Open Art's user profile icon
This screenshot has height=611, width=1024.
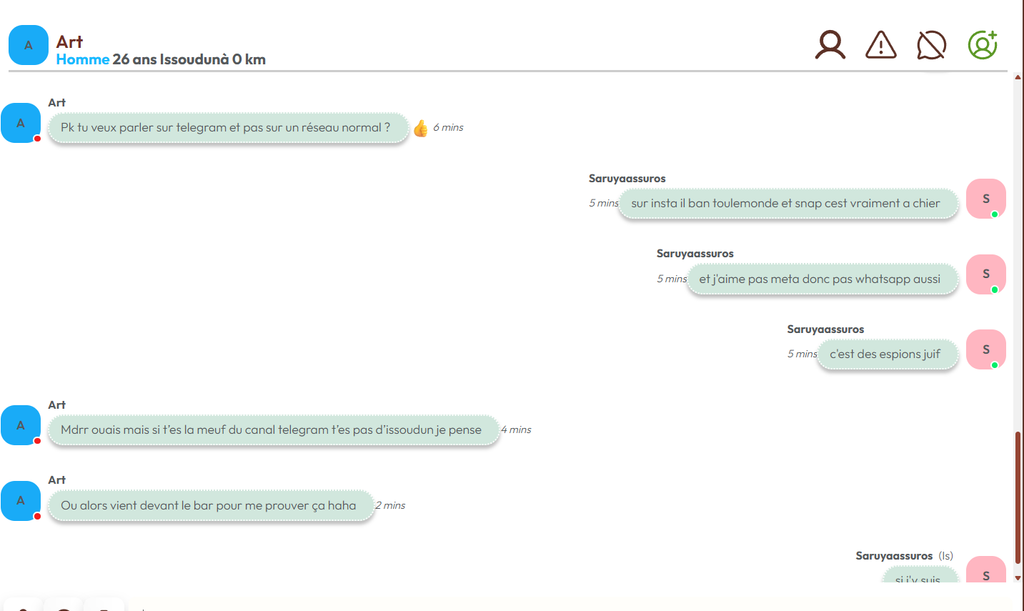pyautogui.click(x=830, y=45)
